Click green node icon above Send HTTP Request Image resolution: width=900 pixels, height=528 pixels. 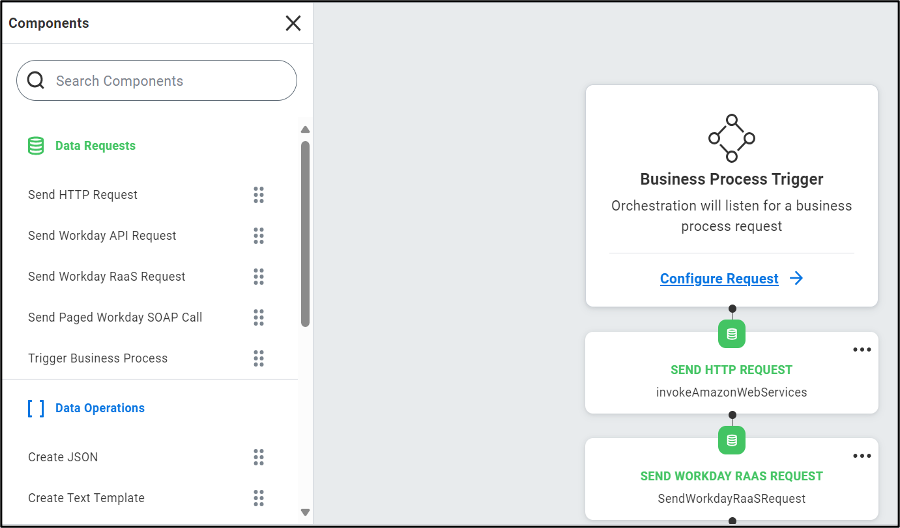tap(731, 333)
